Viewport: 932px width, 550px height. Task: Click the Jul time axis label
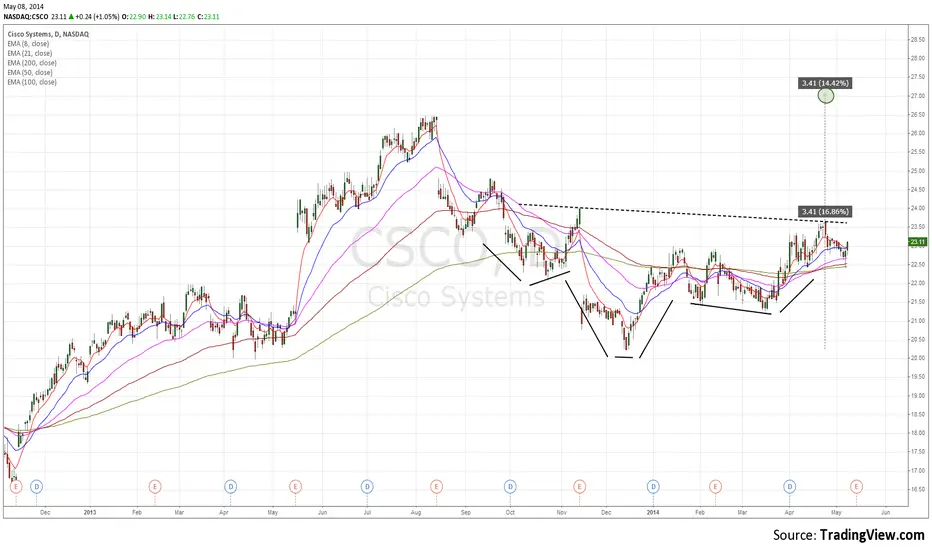pos(367,512)
